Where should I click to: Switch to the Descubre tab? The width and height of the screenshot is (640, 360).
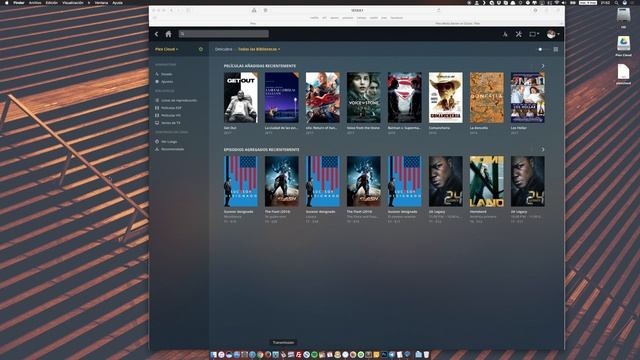click(223, 49)
